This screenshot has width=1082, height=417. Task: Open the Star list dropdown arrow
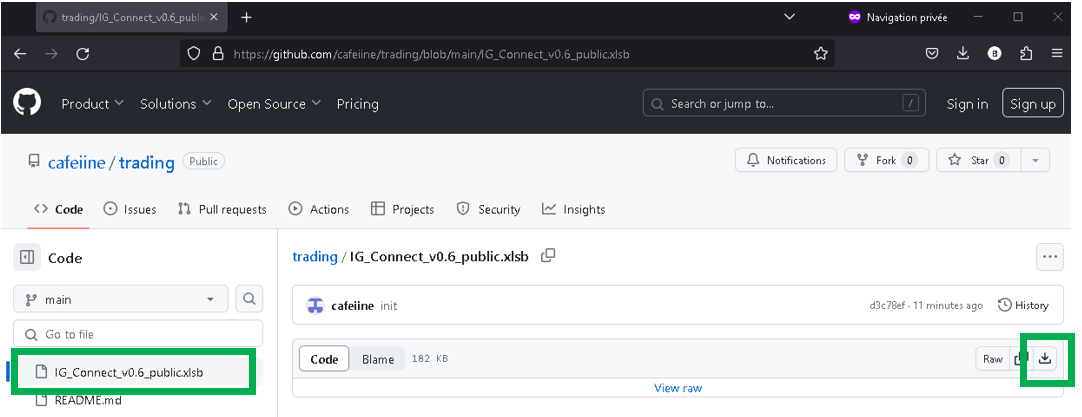click(1035, 160)
